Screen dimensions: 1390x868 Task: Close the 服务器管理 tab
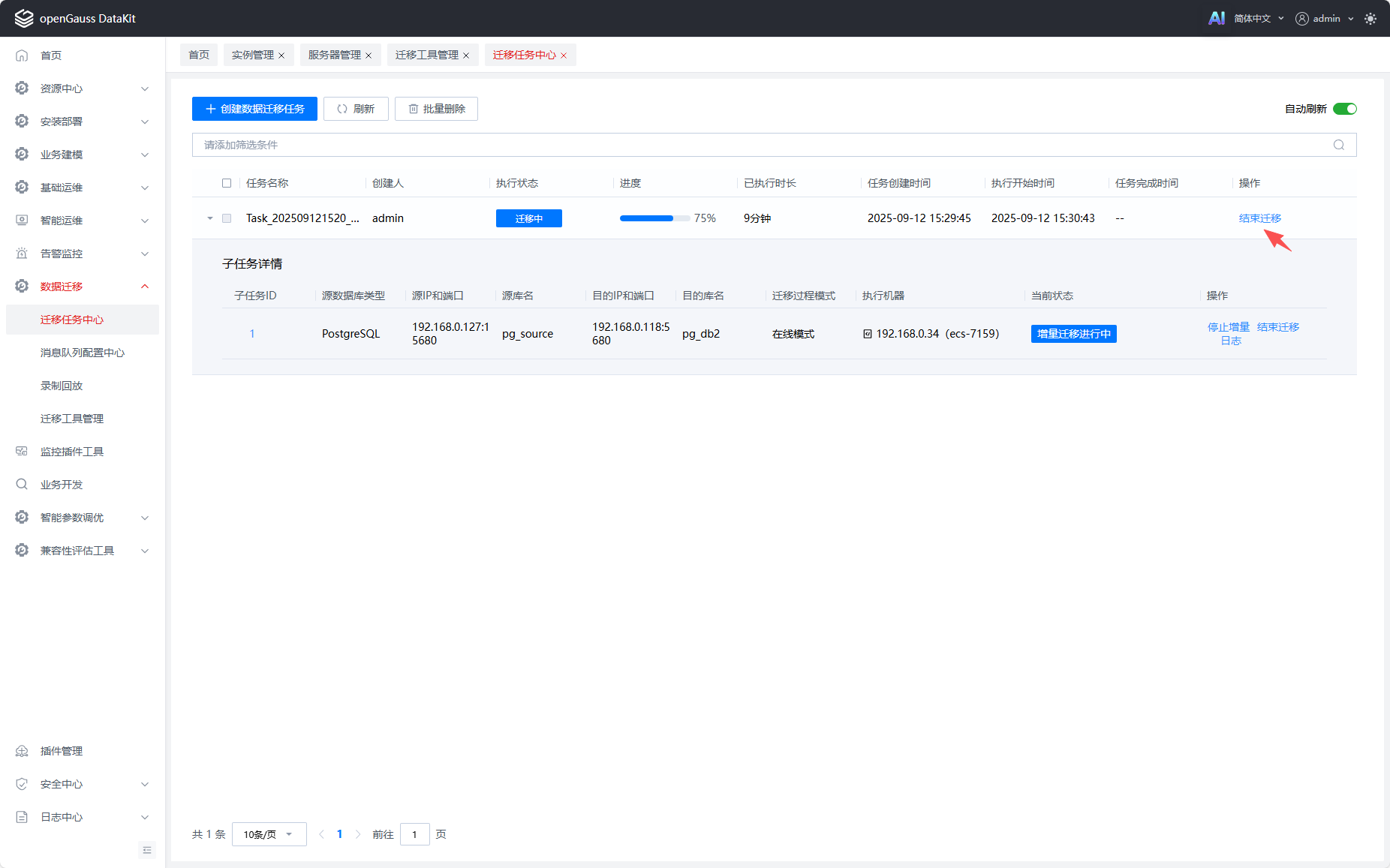click(x=369, y=56)
